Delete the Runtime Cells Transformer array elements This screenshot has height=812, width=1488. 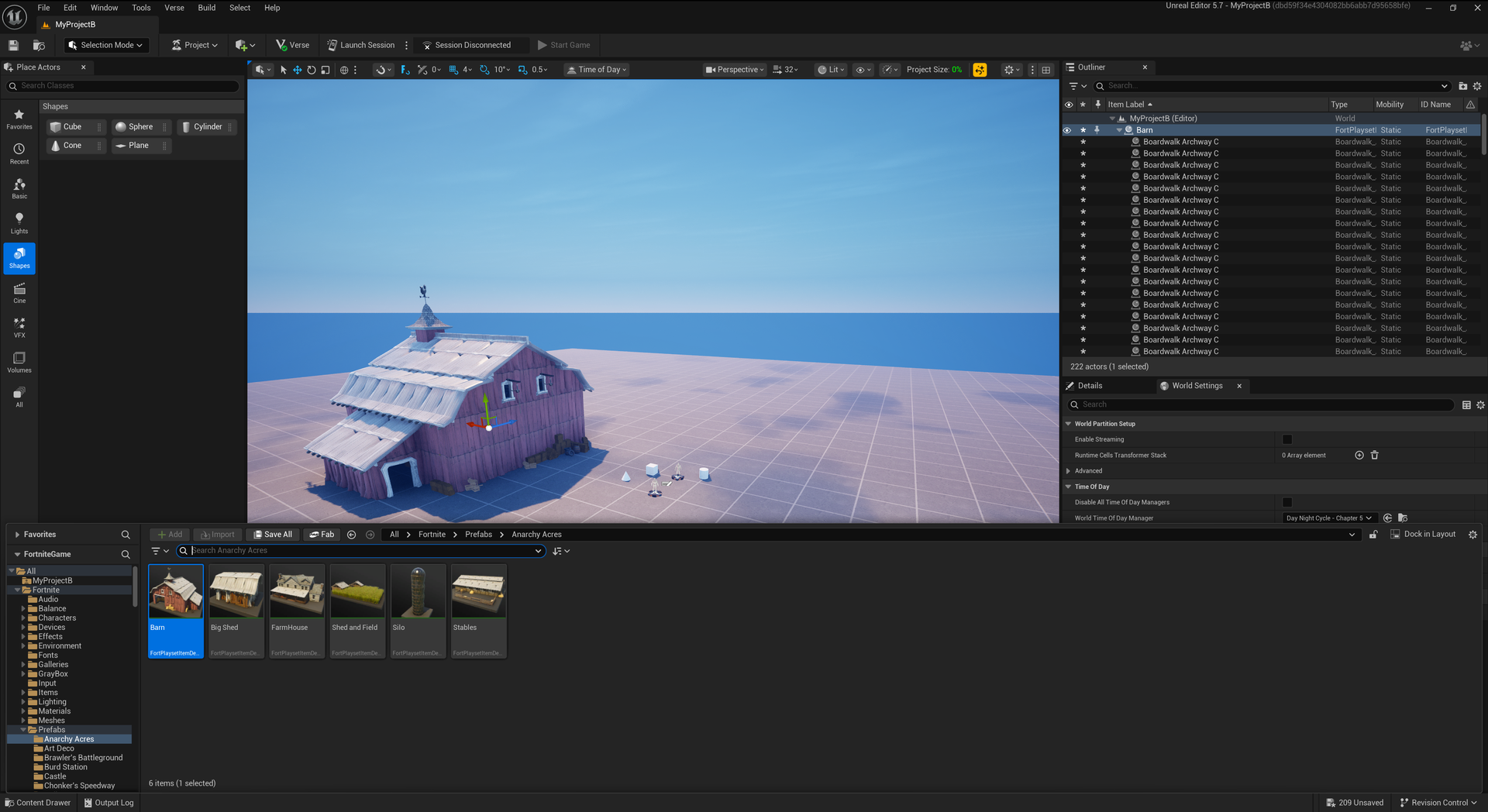tap(1374, 456)
